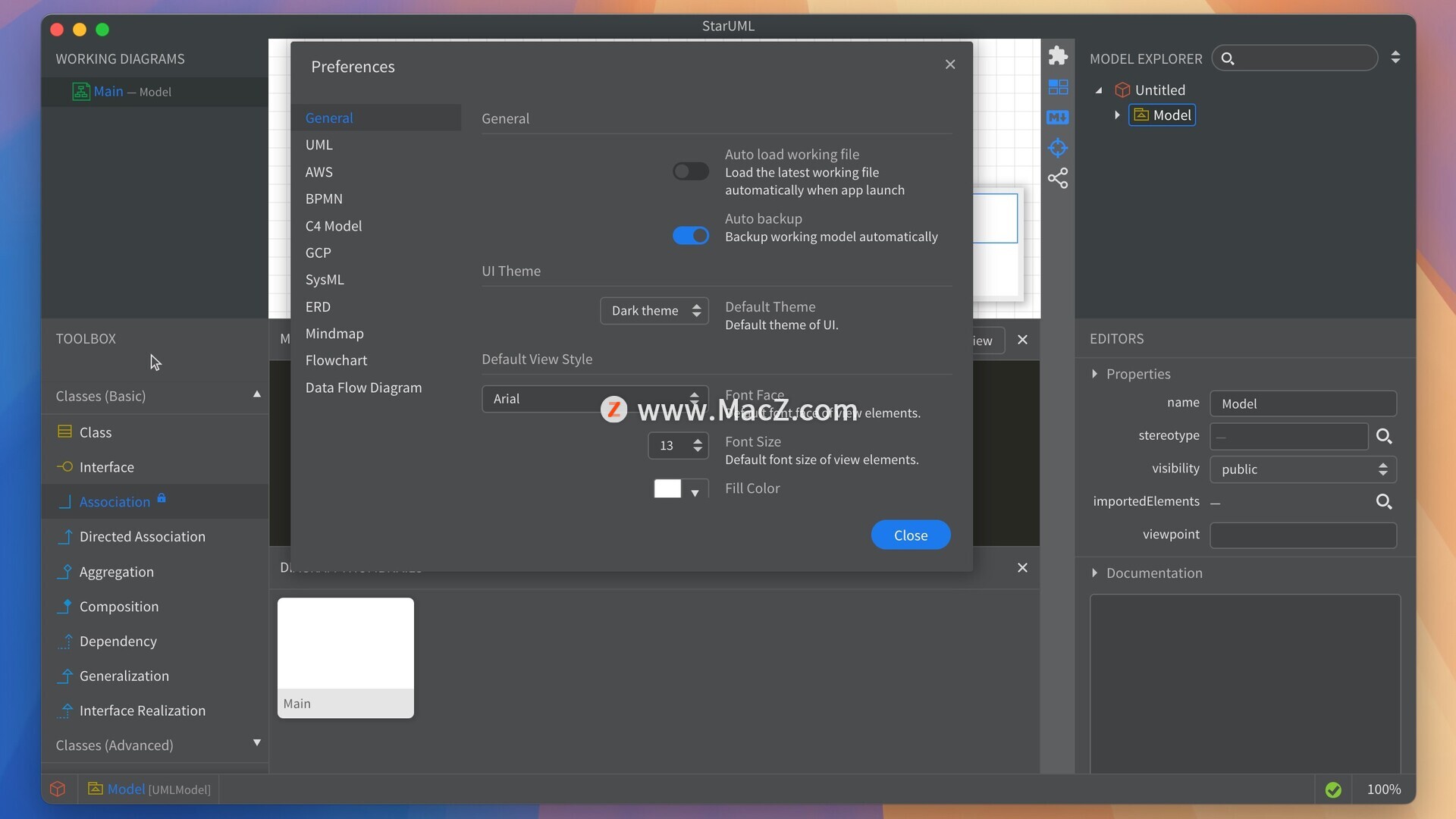Screen dimensions: 1456x819
Task: Select the Class tool icon in Toolbox
Action: (64, 432)
